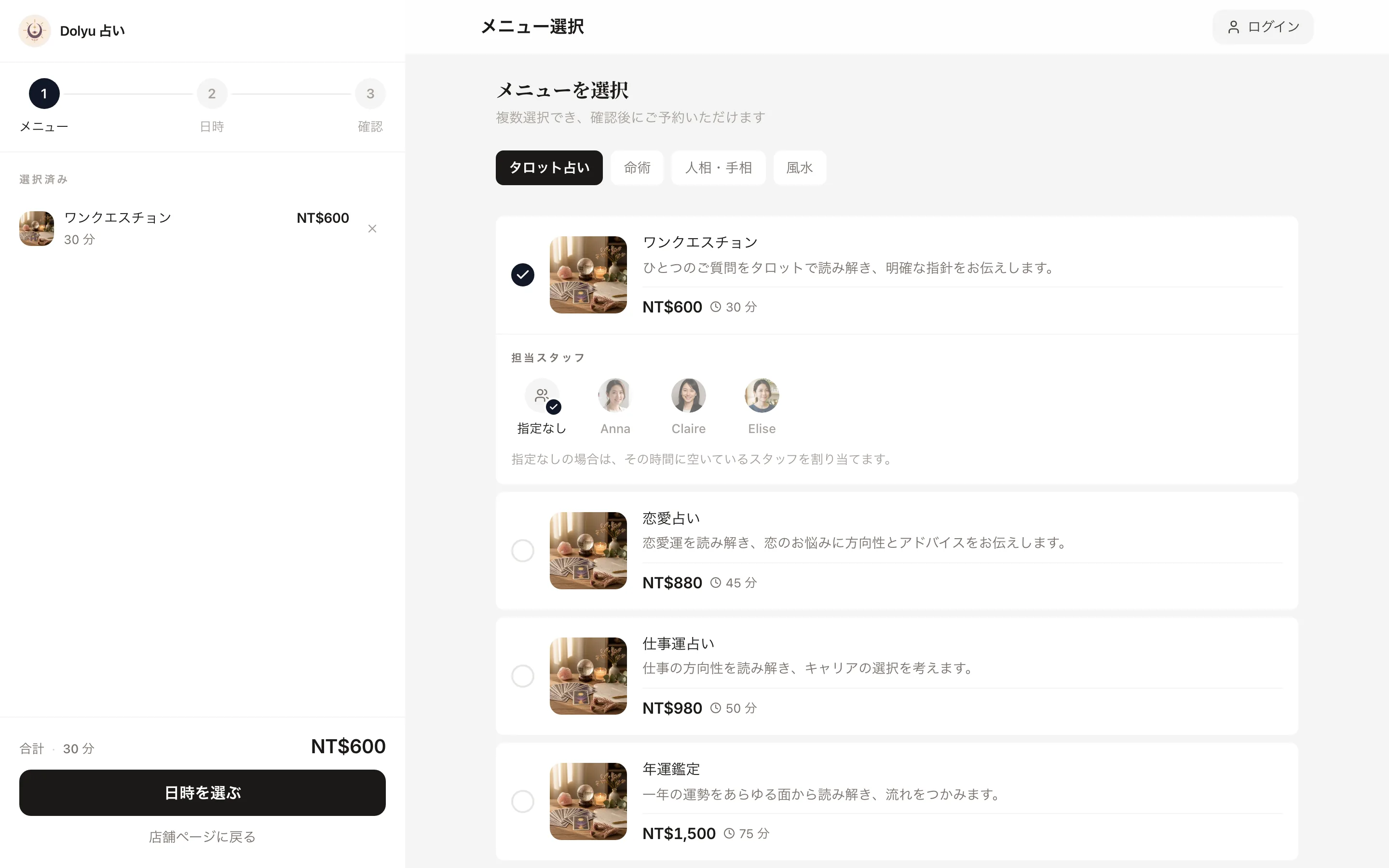Click the Anna name label
This screenshot has width=1389, height=868.
pyautogui.click(x=615, y=429)
